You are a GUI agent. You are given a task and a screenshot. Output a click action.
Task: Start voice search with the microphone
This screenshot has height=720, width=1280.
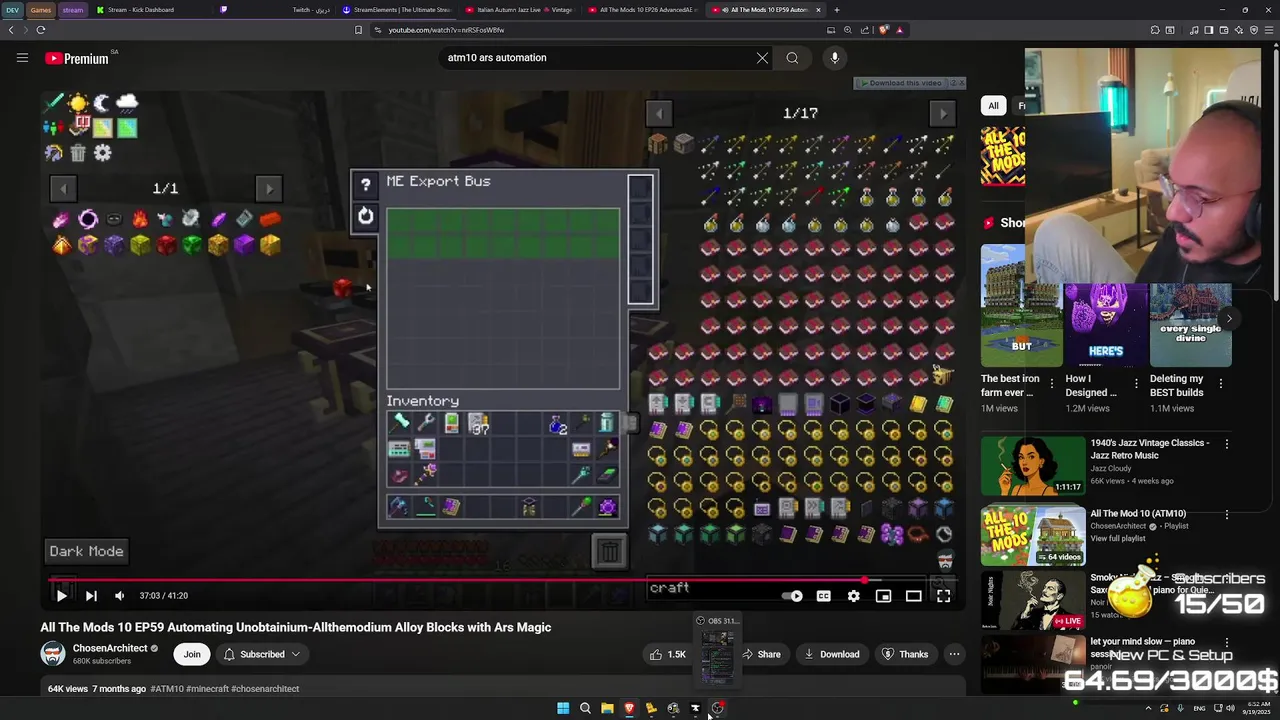pos(834,58)
